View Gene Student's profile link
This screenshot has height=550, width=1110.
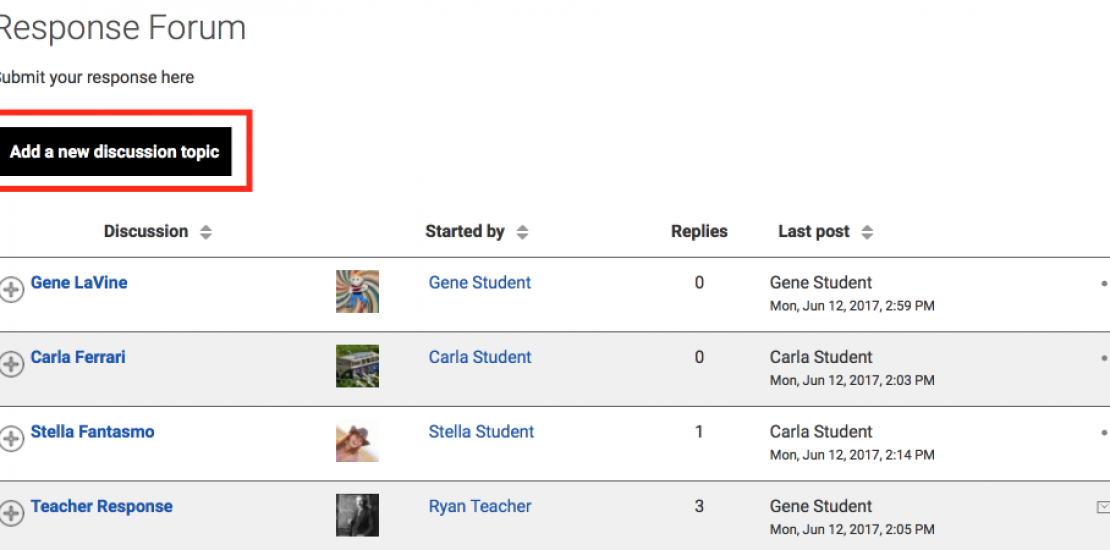[x=479, y=282]
